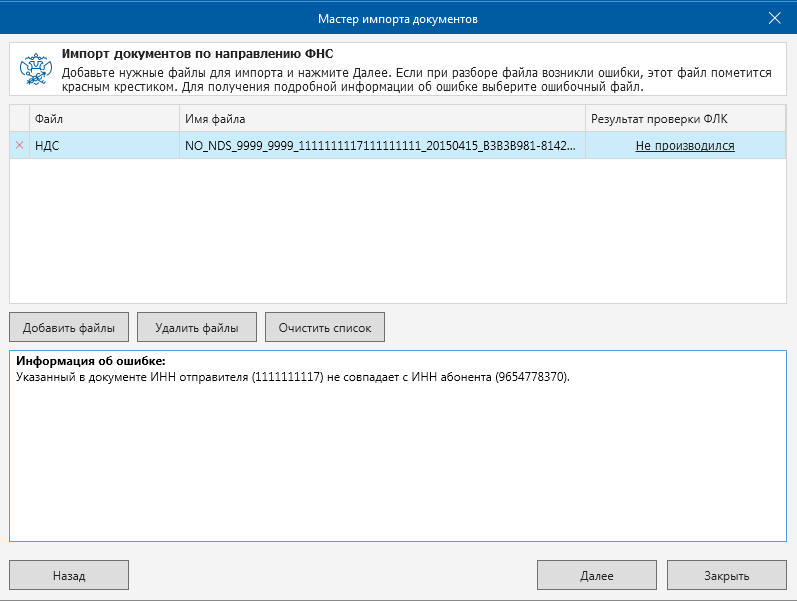Click the red cross error icon in the НДС row

tap(19, 146)
